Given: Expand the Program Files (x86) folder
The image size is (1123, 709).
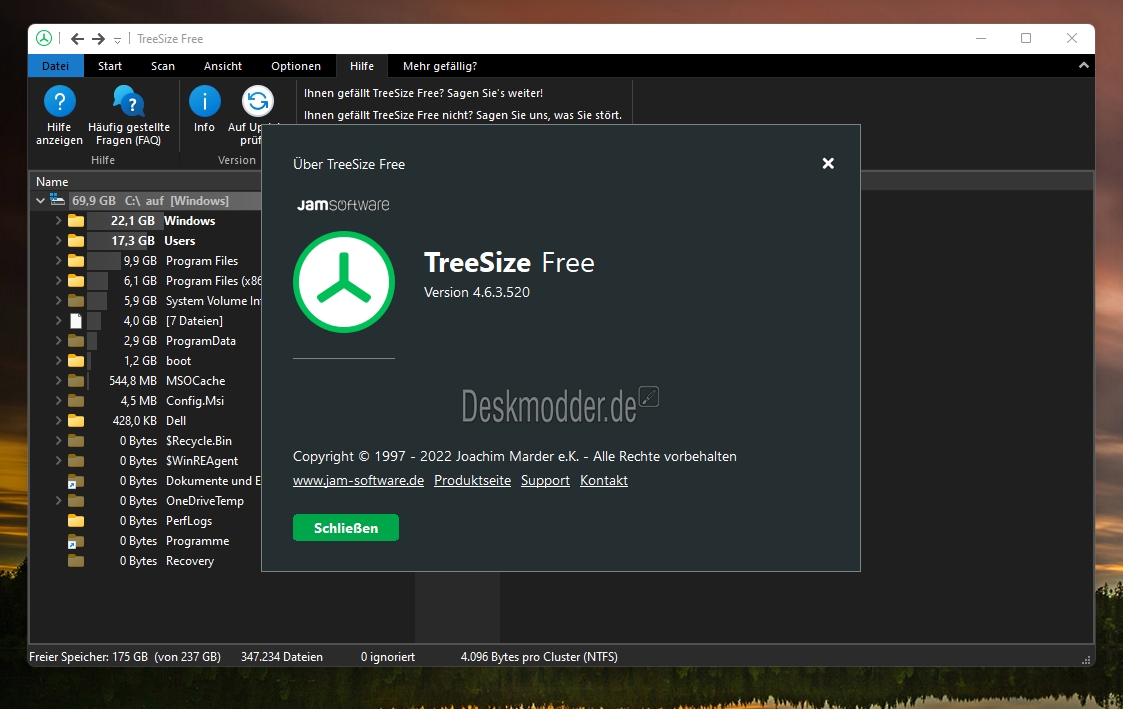Looking at the screenshot, I should point(58,281).
